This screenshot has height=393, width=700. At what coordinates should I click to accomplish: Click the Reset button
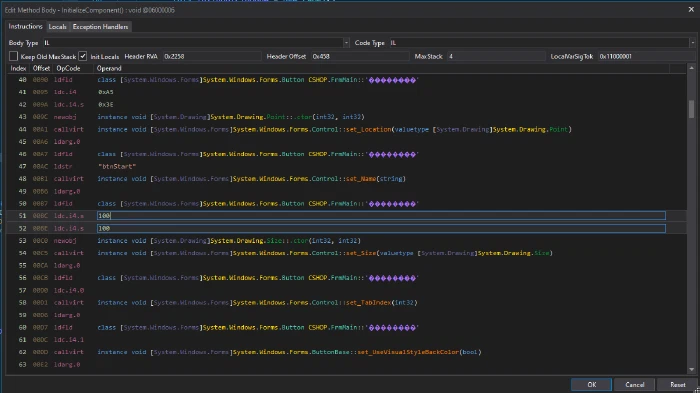[677, 385]
